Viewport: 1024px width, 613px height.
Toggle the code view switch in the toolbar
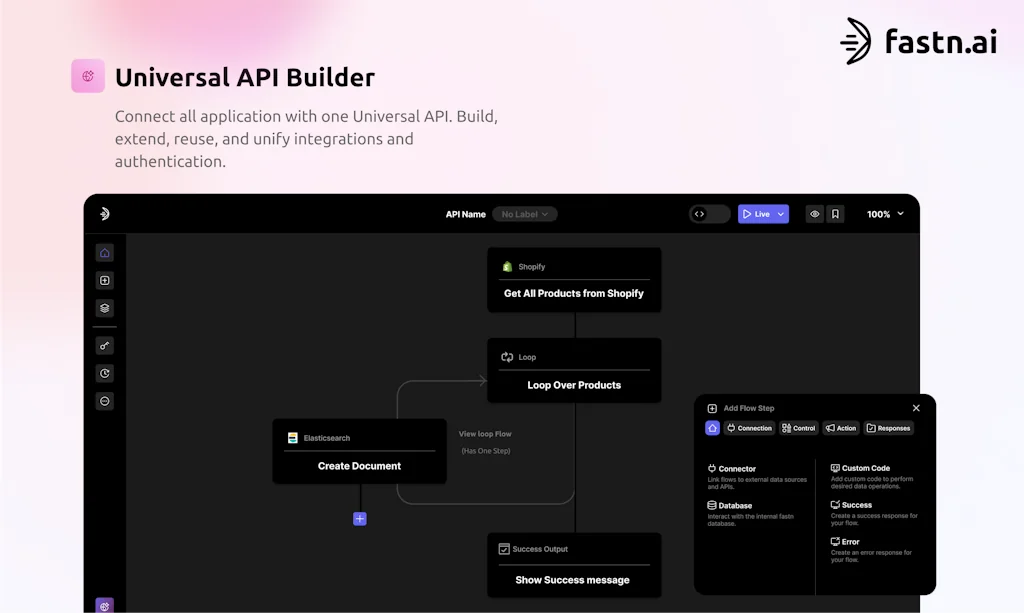(709, 213)
